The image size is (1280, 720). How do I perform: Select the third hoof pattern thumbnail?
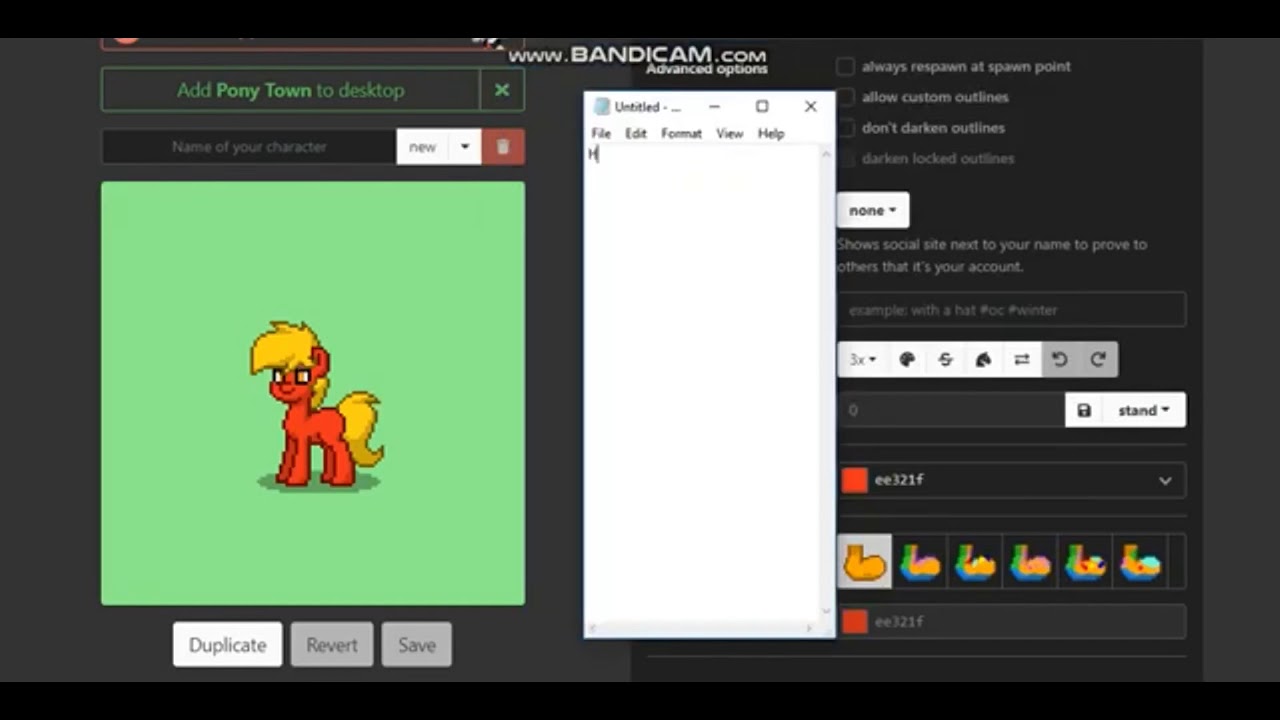975,562
